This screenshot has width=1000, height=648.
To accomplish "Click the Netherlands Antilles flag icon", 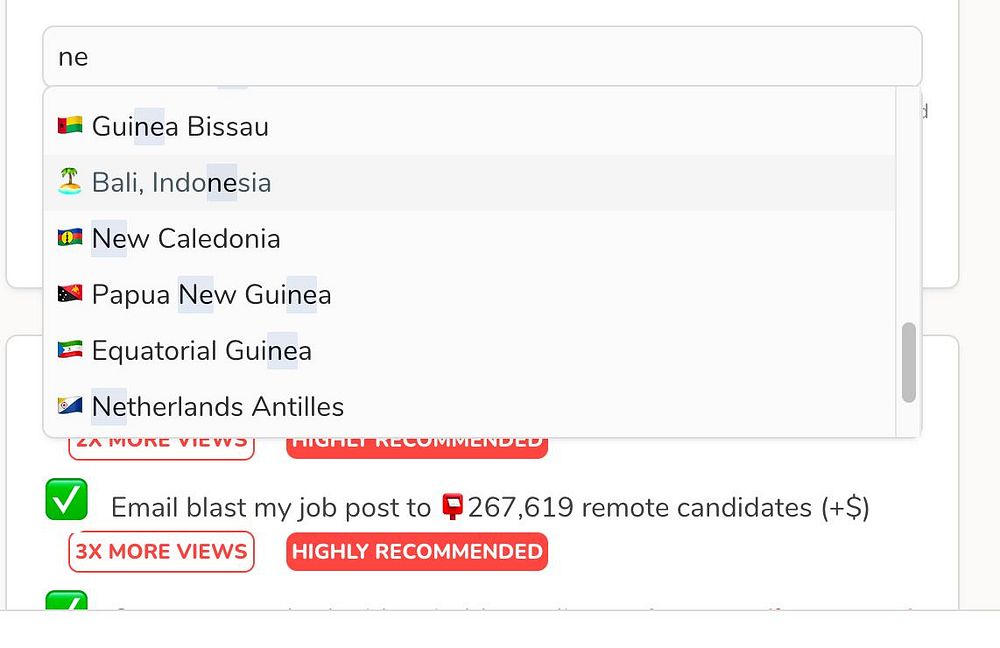I will click(x=70, y=406).
